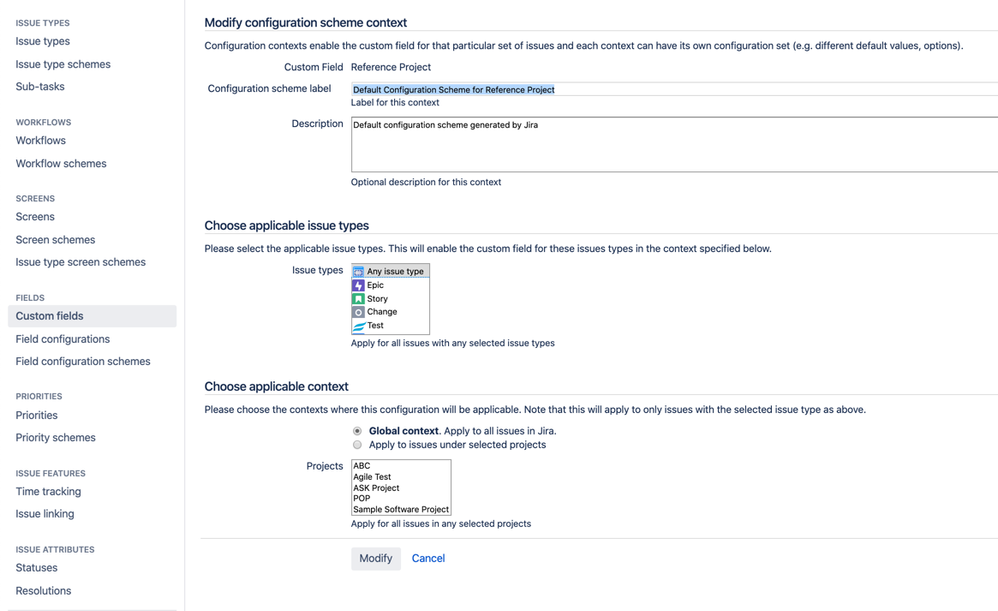The image size is (998, 611).
Task: Choose the Epic lightning icon
Action: pyautogui.click(x=358, y=285)
